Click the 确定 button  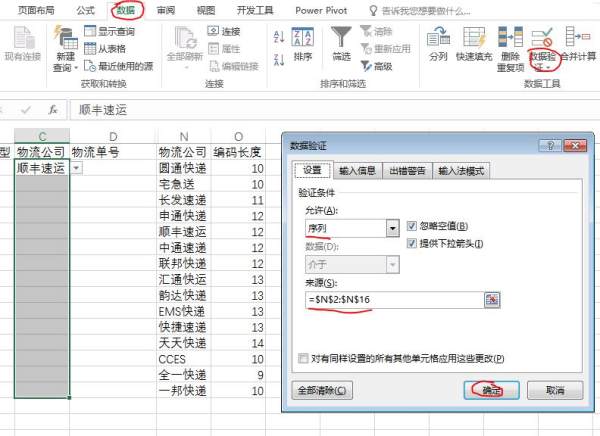coord(492,390)
